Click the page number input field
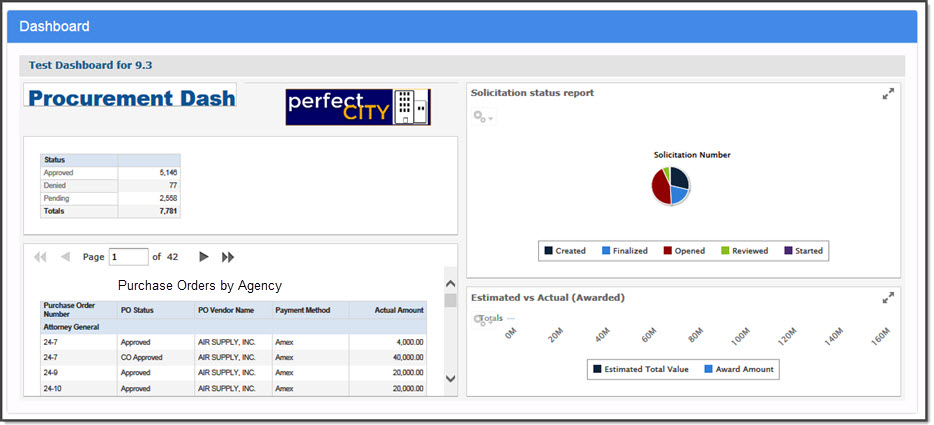The width and height of the screenshot is (934, 425). pyautogui.click(x=128, y=257)
